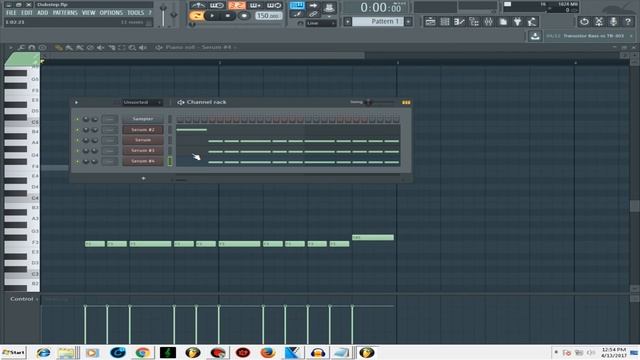This screenshot has height=360, width=640.
Task: Toggle Serum #4 channel selector LED
Action: click(170, 161)
